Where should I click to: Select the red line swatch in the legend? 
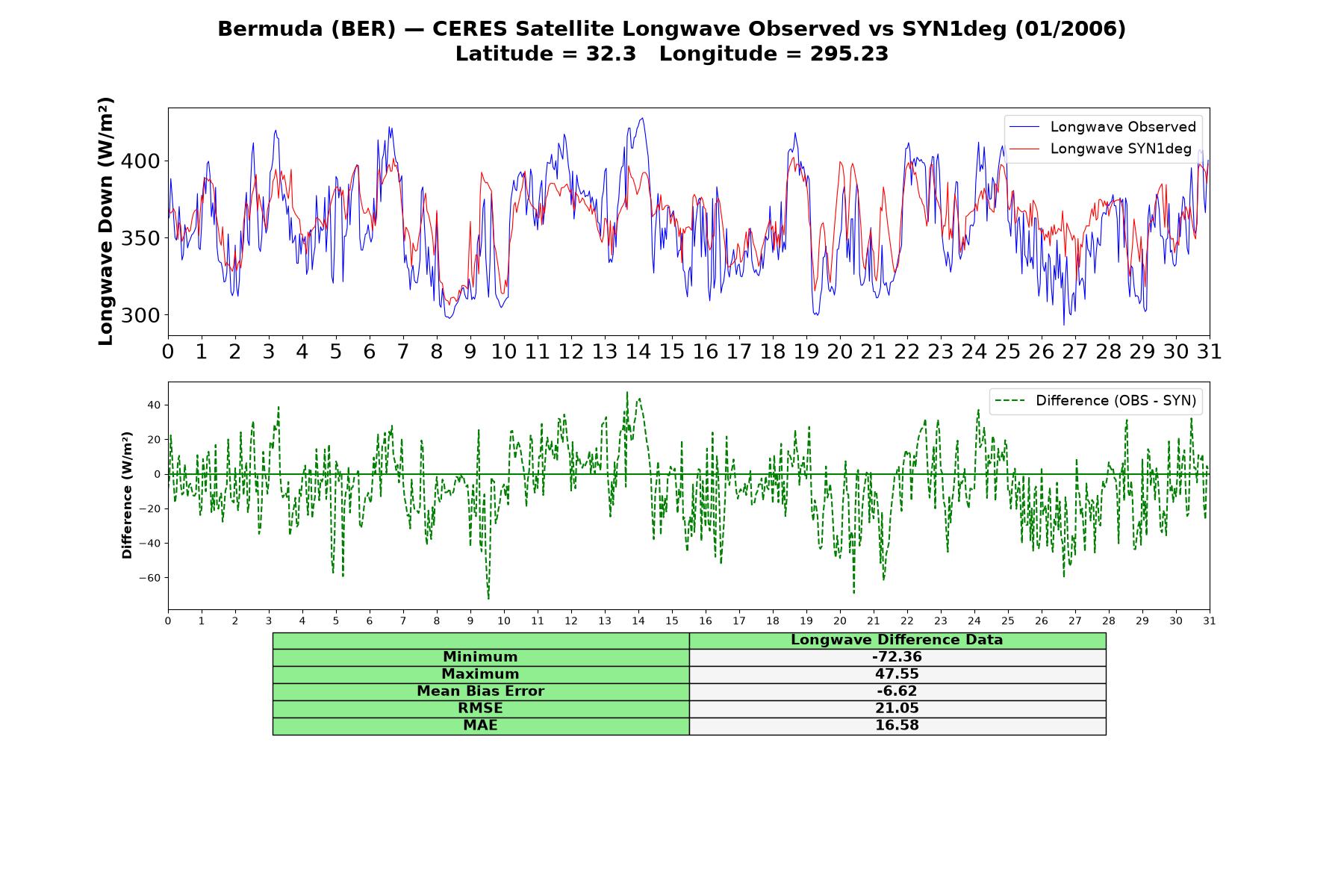coord(1024,149)
